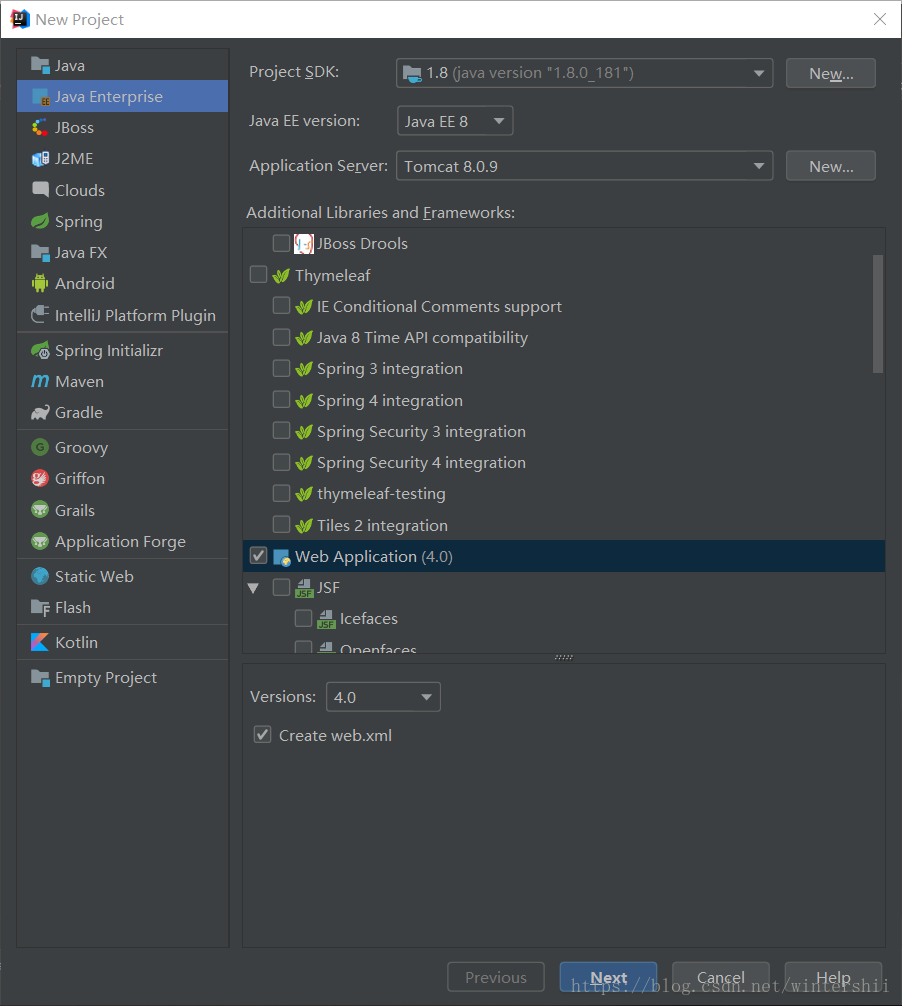This screenshot has width=902, height=1006.
Task: Click New button next to Project SDK
Action: pyautogui.click(x=831, y=73)
